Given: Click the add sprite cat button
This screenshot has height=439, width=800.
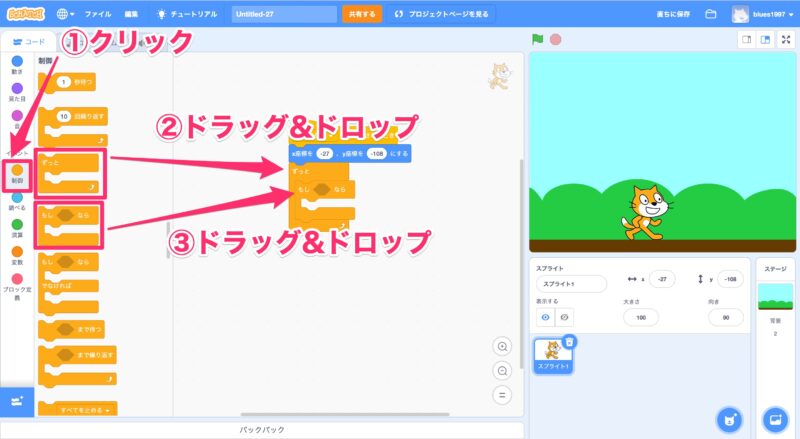Looking at the screenshot, I should [731, 418].
